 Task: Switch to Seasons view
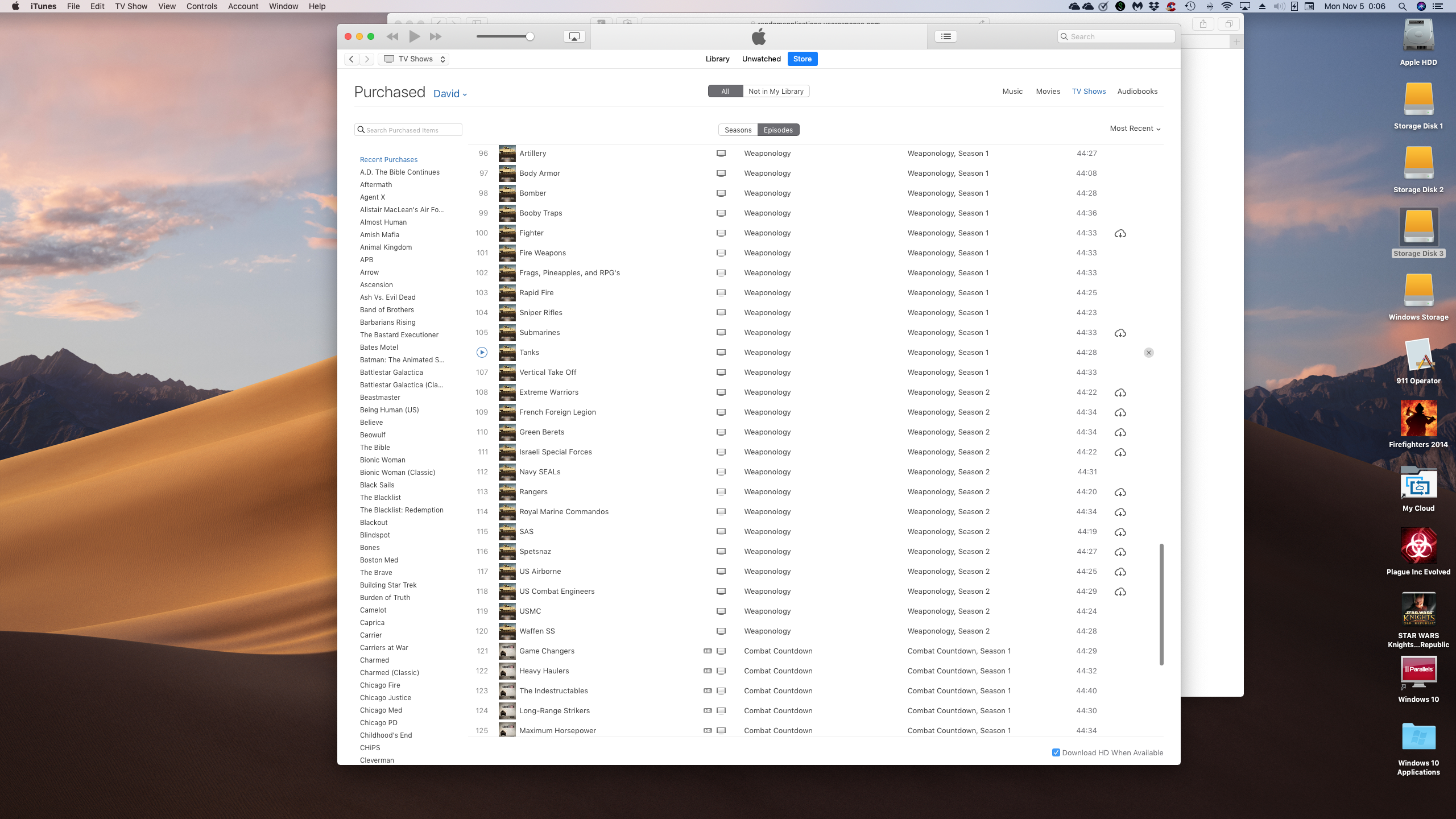[x=738, y=130]
